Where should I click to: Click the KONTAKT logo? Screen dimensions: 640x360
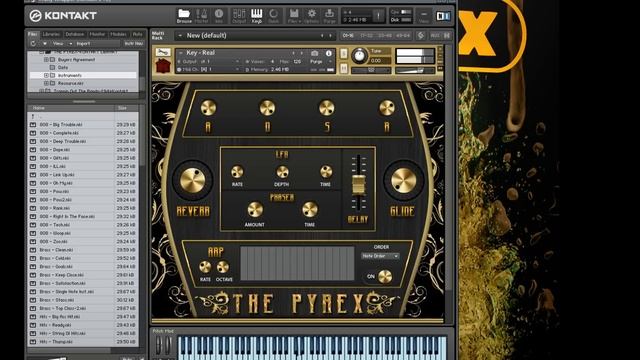[63, 16]
